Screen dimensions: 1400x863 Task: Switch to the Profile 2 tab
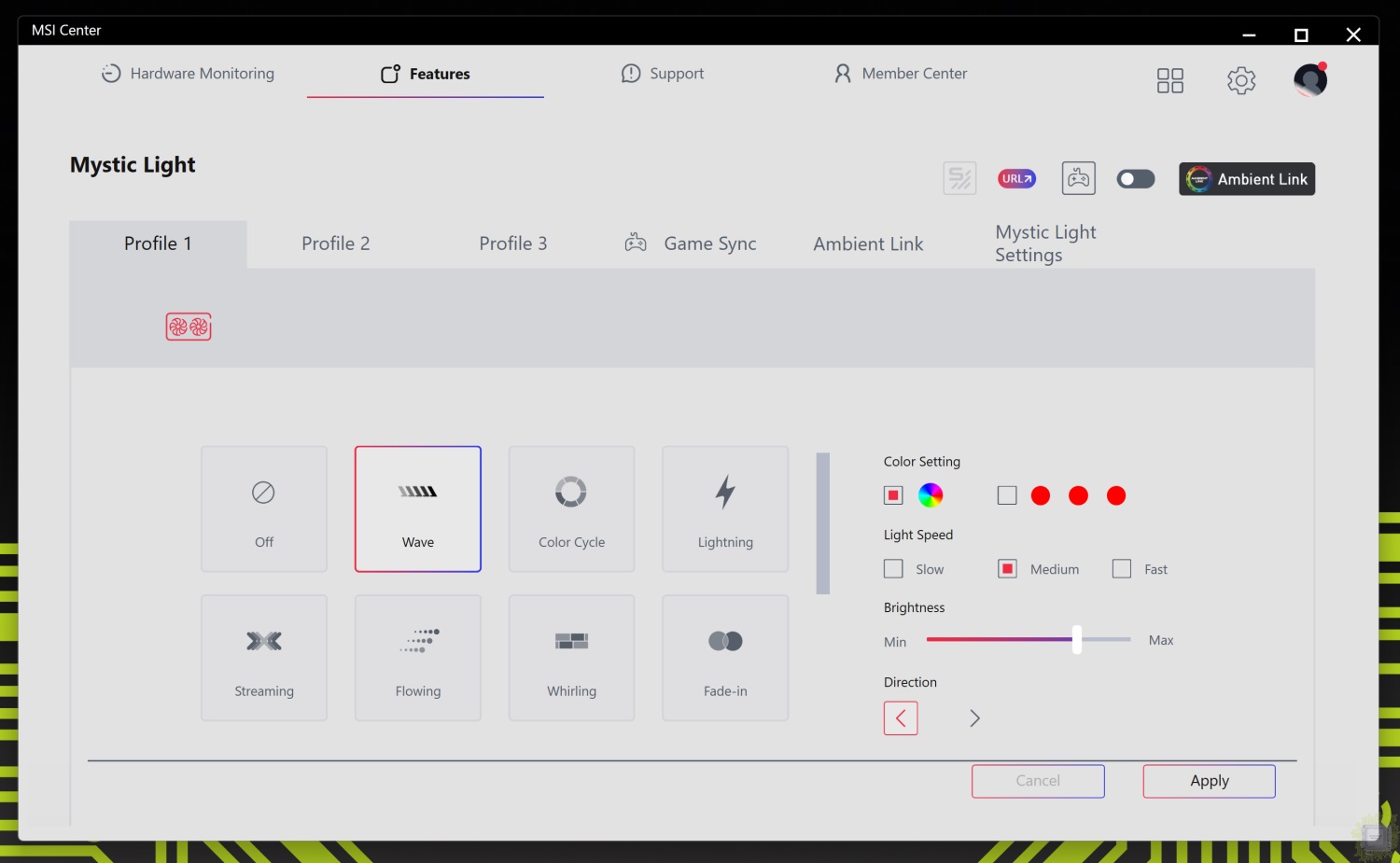[336, 244]
